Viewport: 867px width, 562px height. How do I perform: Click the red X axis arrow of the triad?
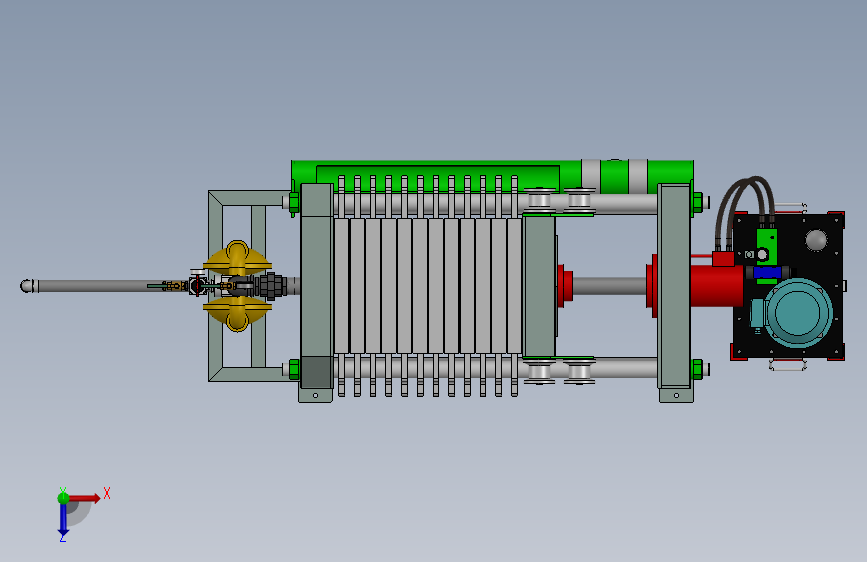click(x=84, y=498)
